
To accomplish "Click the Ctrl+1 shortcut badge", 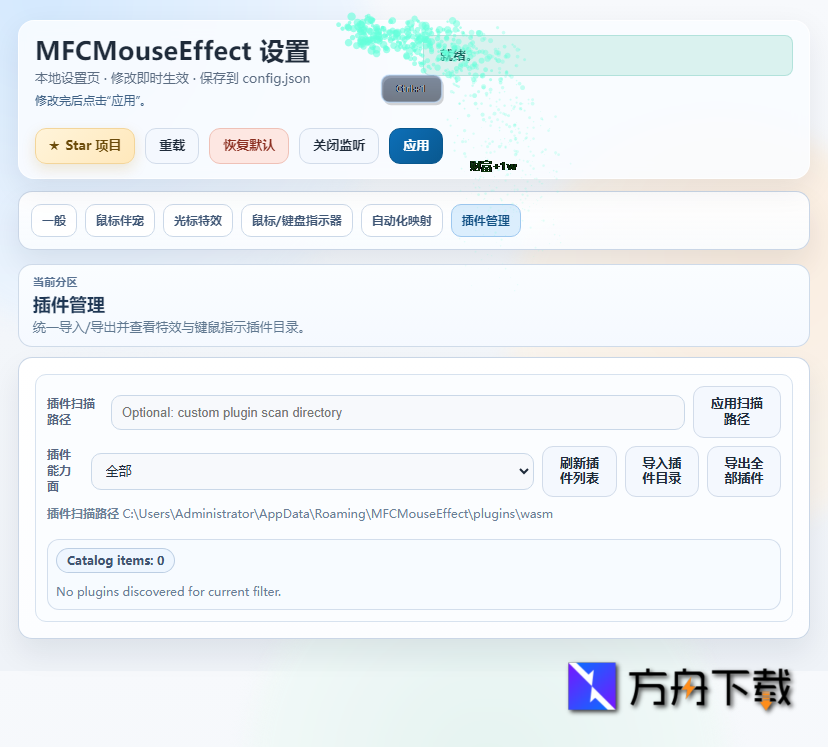I will (x=411, y=89).
